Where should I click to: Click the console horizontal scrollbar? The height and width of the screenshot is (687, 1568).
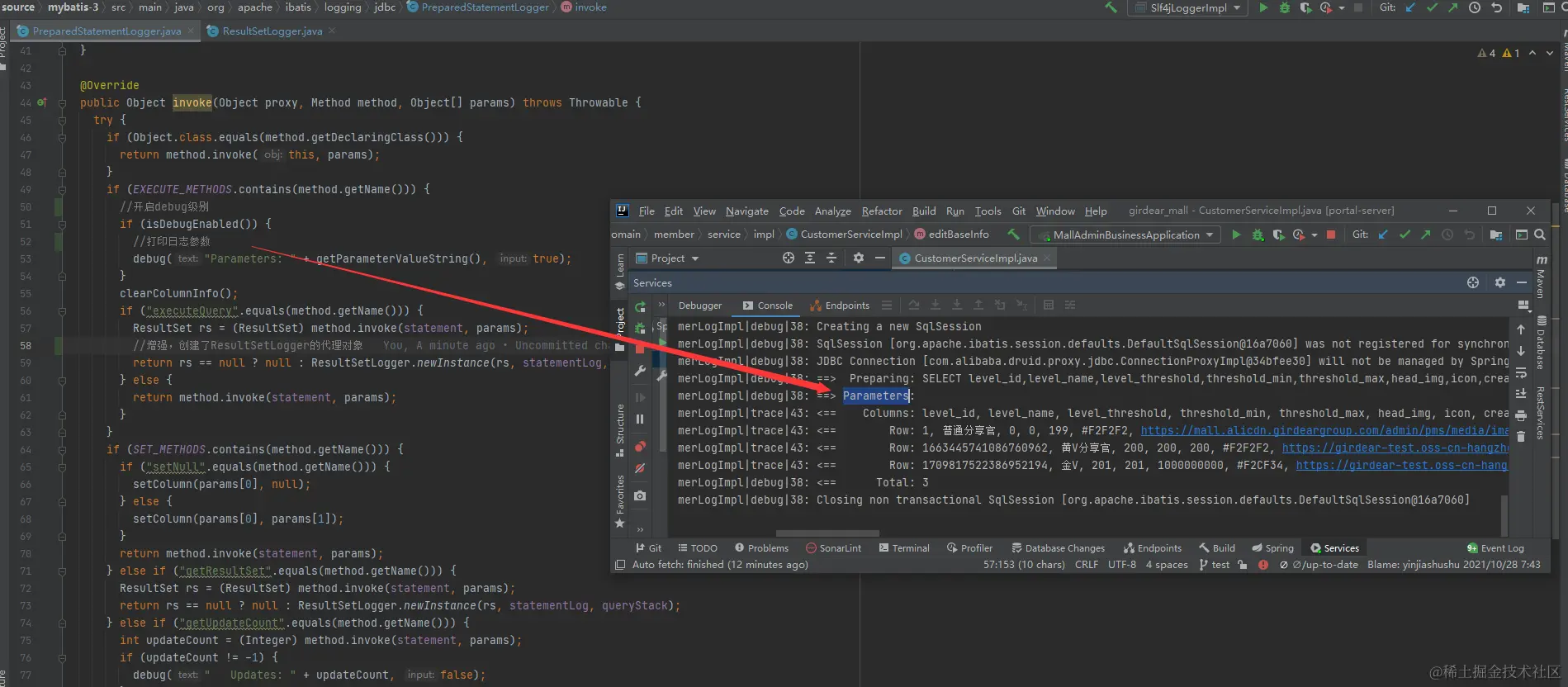[x=827, y=533]
